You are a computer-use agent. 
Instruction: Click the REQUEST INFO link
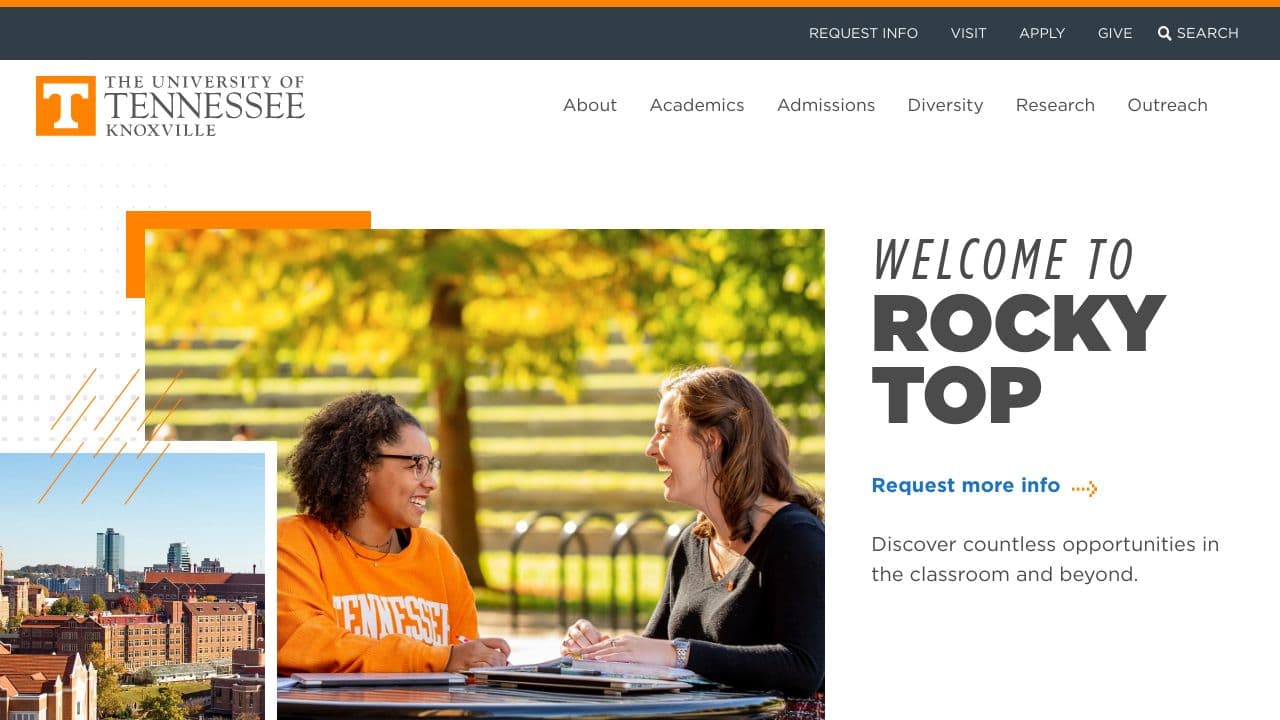point(863,33)
